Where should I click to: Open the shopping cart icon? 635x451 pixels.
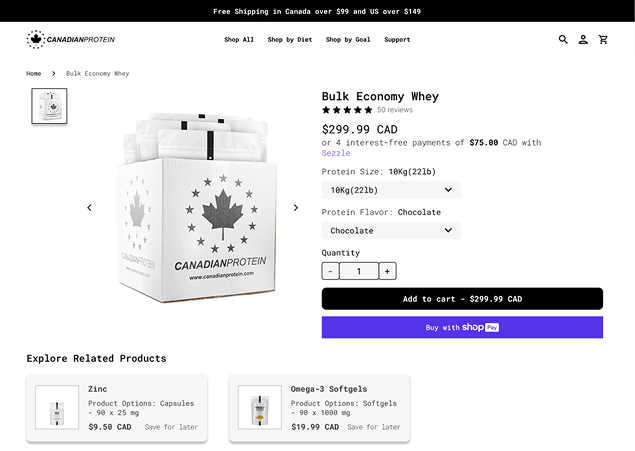(x=603, y=39)
